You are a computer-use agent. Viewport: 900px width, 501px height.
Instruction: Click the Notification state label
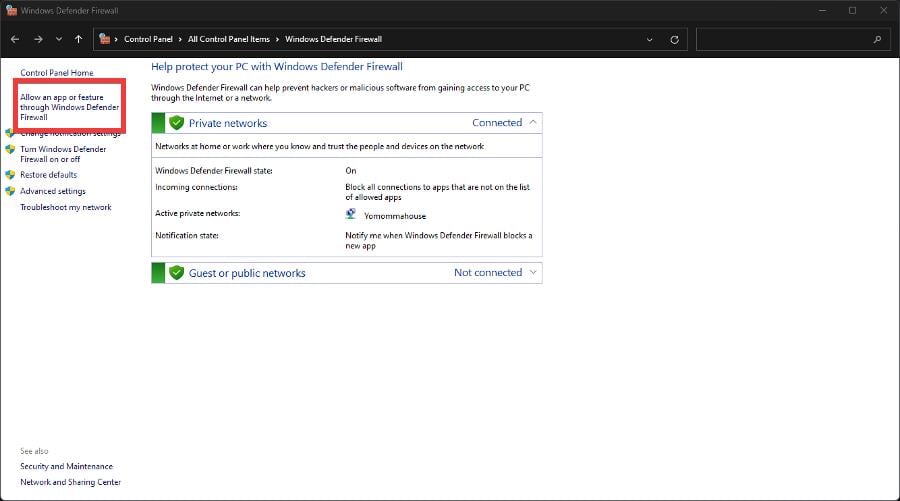click(187, 235)
